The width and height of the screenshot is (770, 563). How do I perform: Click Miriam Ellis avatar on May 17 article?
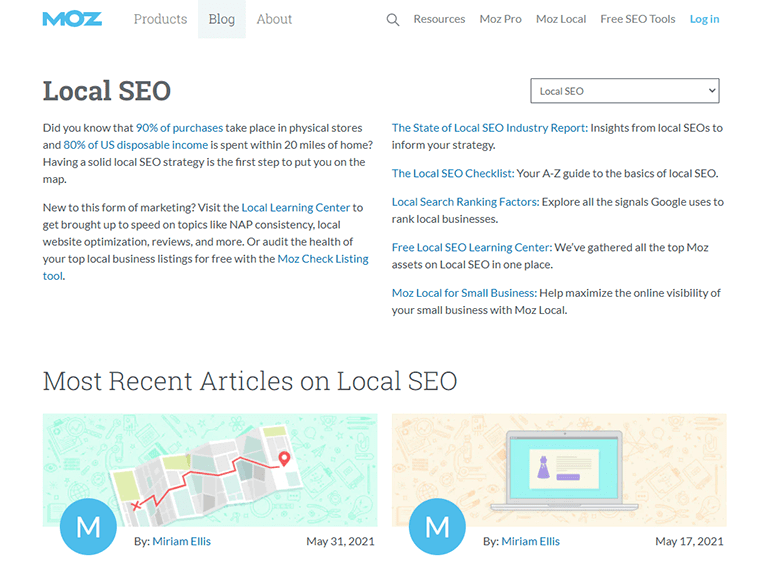(438, 525)
